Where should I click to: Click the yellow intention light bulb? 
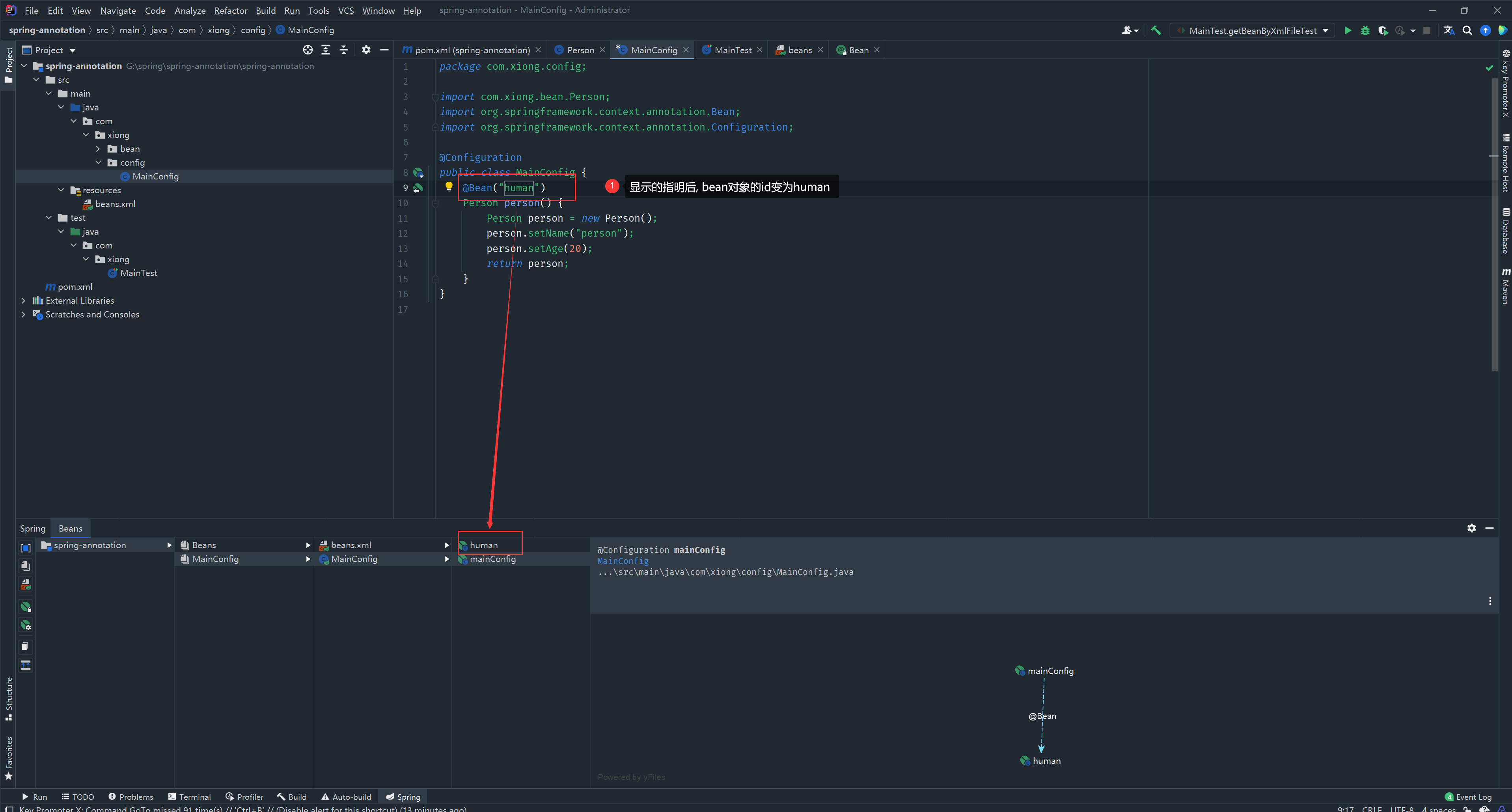click(x=449, y=187)
